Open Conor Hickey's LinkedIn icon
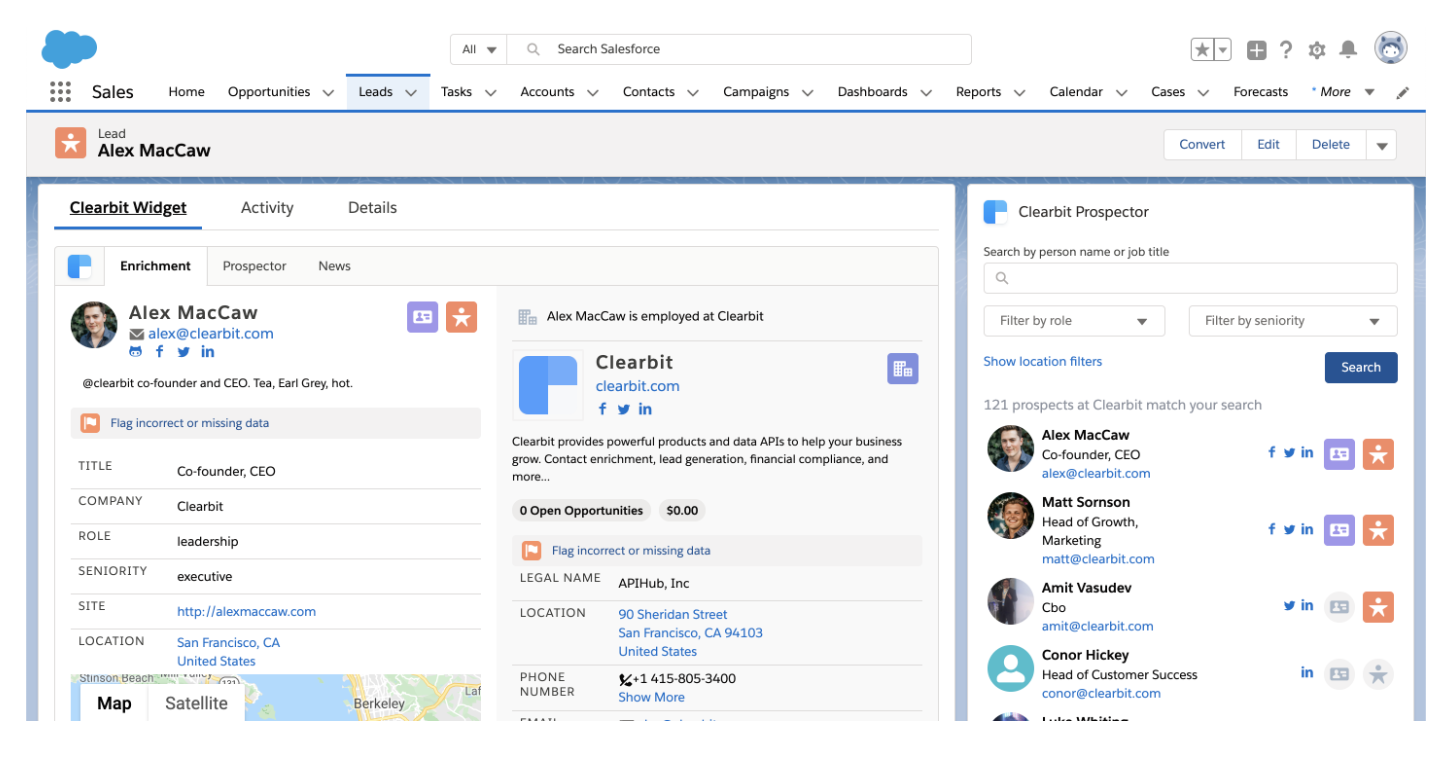Screen dimensions: 1434x758 [x=1307, y=673]
